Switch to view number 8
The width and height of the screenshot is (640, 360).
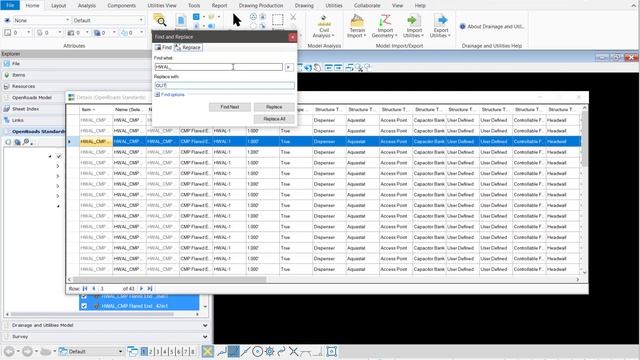coord(193,351)
